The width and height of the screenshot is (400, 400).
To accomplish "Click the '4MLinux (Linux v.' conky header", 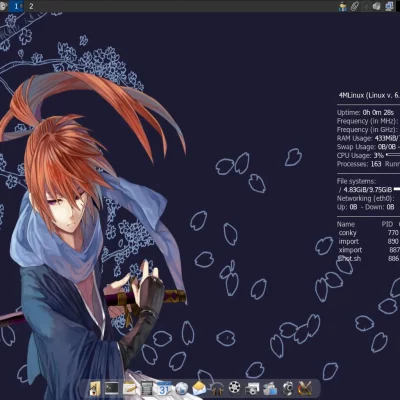I will pyautogui.click(x=369, y=95).
